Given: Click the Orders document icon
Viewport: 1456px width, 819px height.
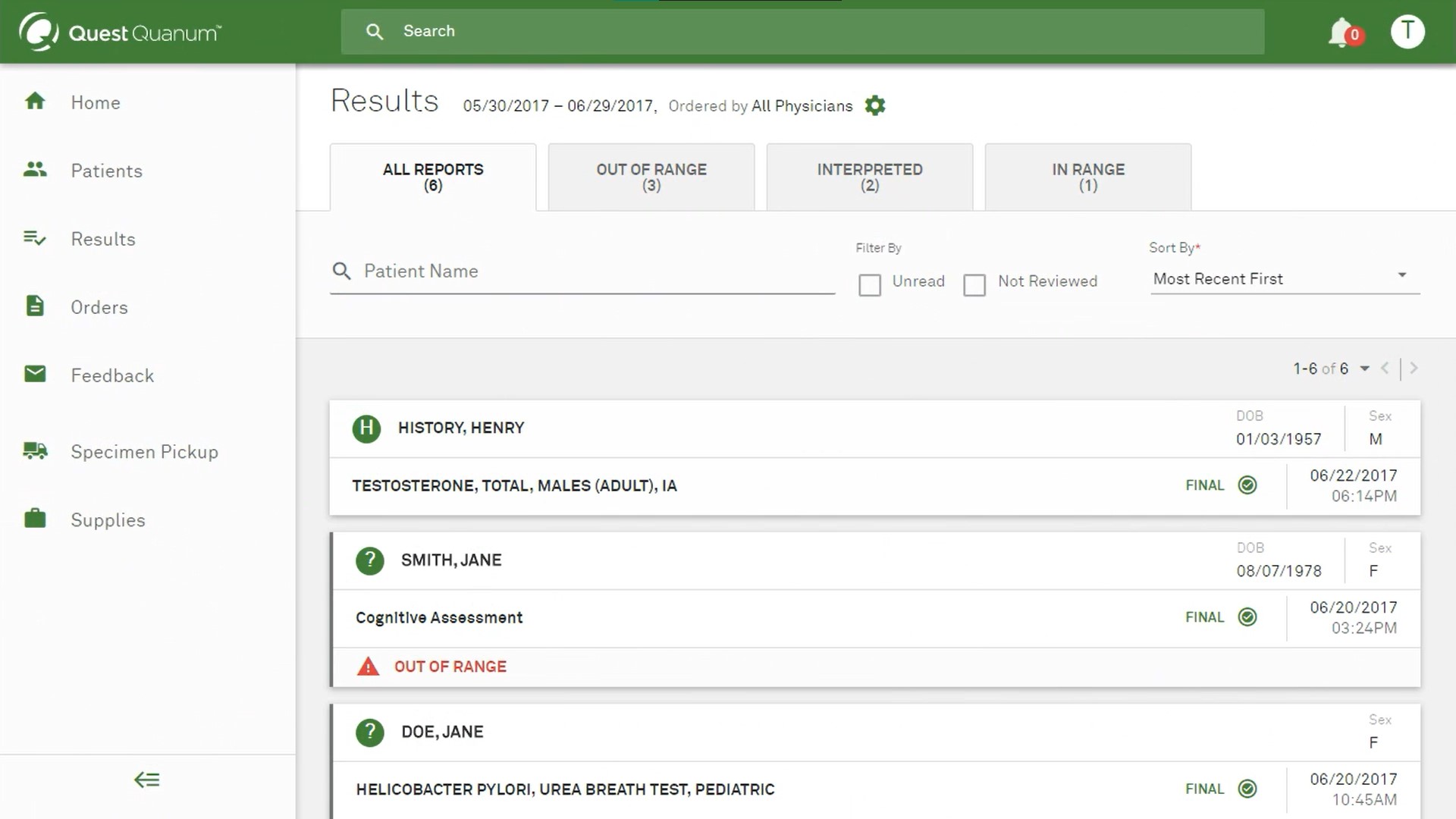Looking at the screenshot, I should point(35,306).
